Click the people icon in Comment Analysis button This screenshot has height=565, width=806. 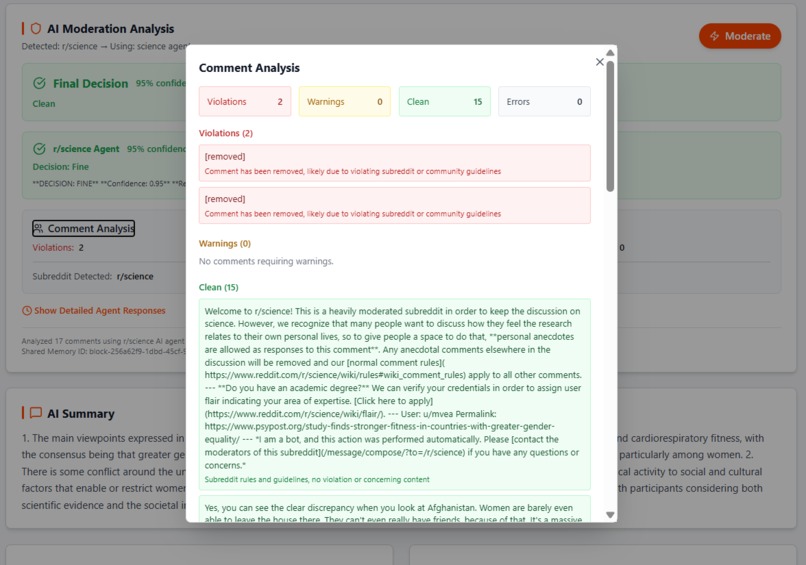39,228
